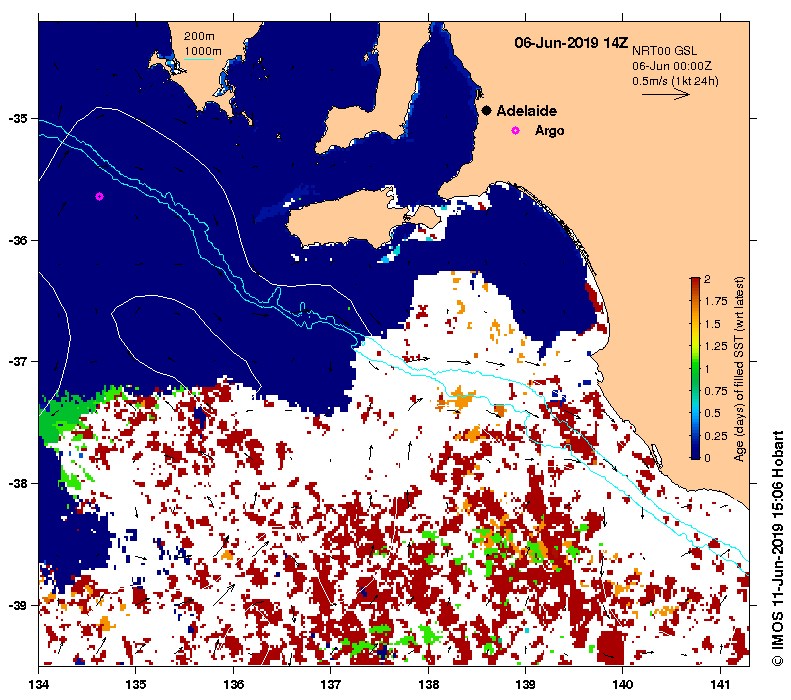The height and width of the screenshot is (700, 791).
Task: Click the latitude axis label "-36"
Action: tap(18, 240)
